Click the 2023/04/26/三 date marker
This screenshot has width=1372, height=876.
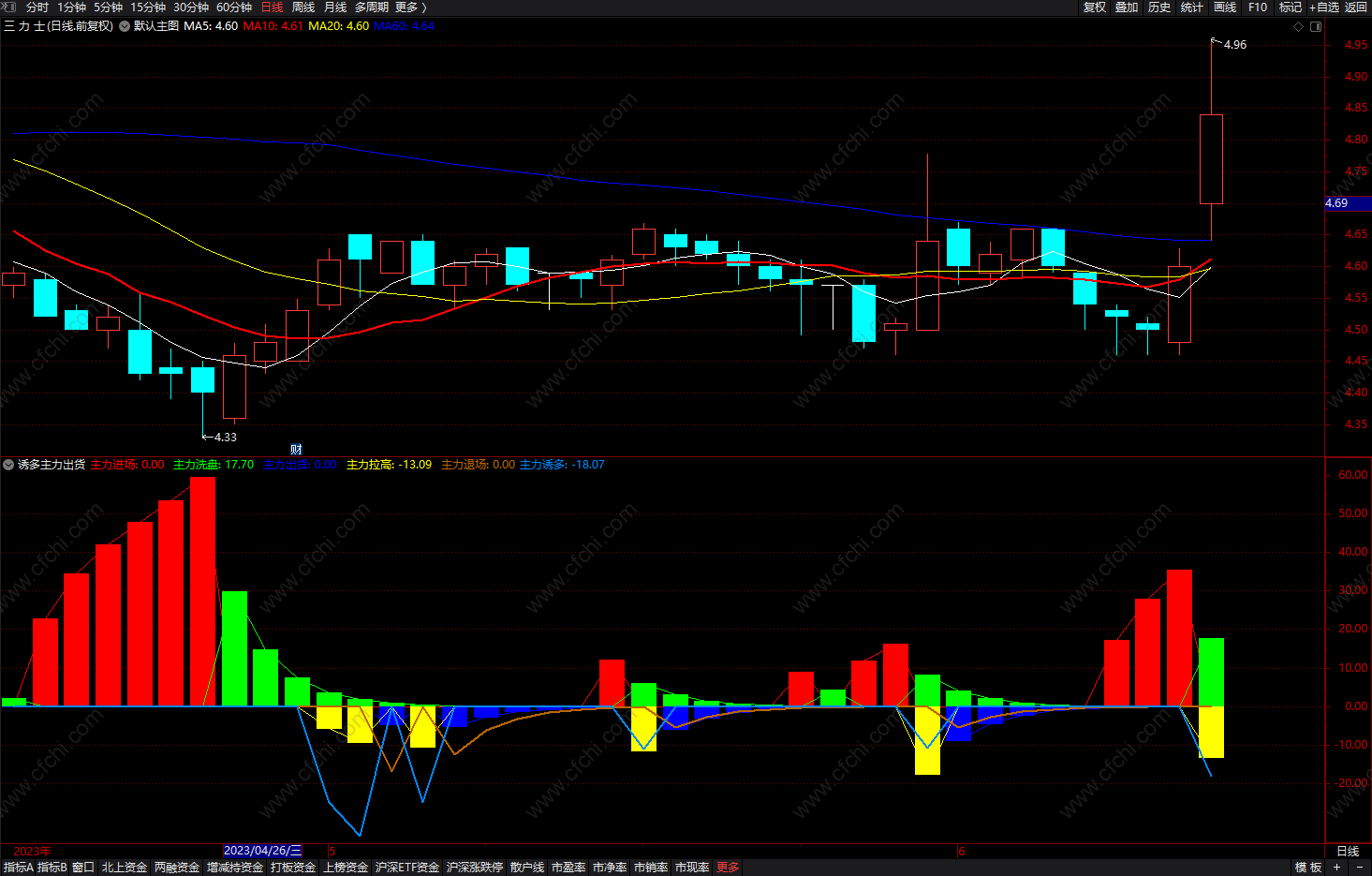coord(263,851)
